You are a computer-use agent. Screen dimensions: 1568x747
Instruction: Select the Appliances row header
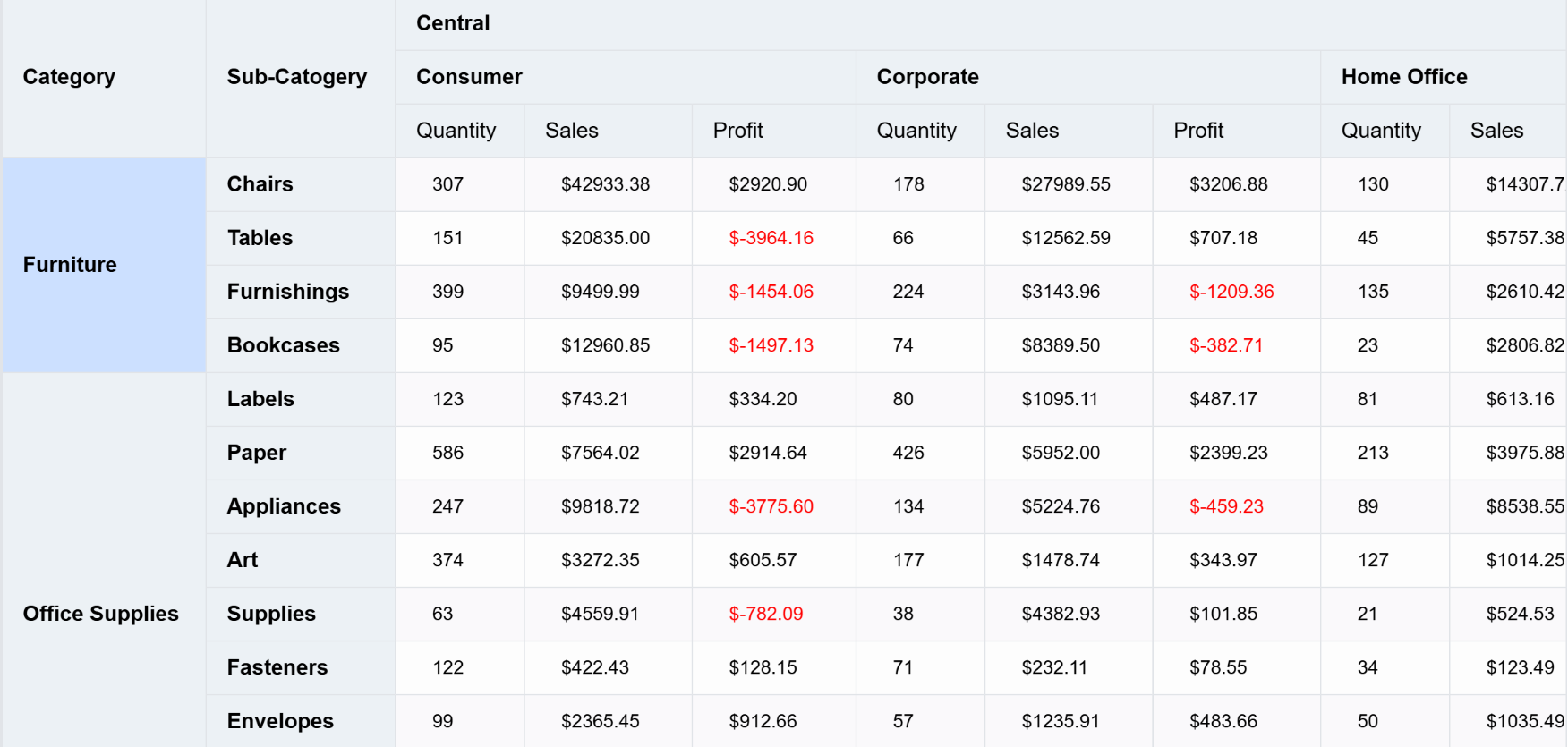tap(284, 506)
